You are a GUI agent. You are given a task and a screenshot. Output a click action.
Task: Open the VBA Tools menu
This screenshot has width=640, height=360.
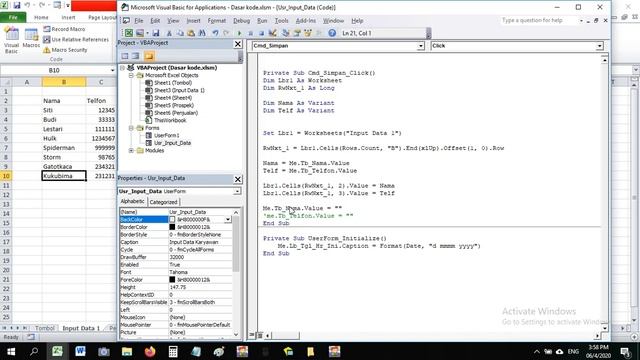point(281,20)
